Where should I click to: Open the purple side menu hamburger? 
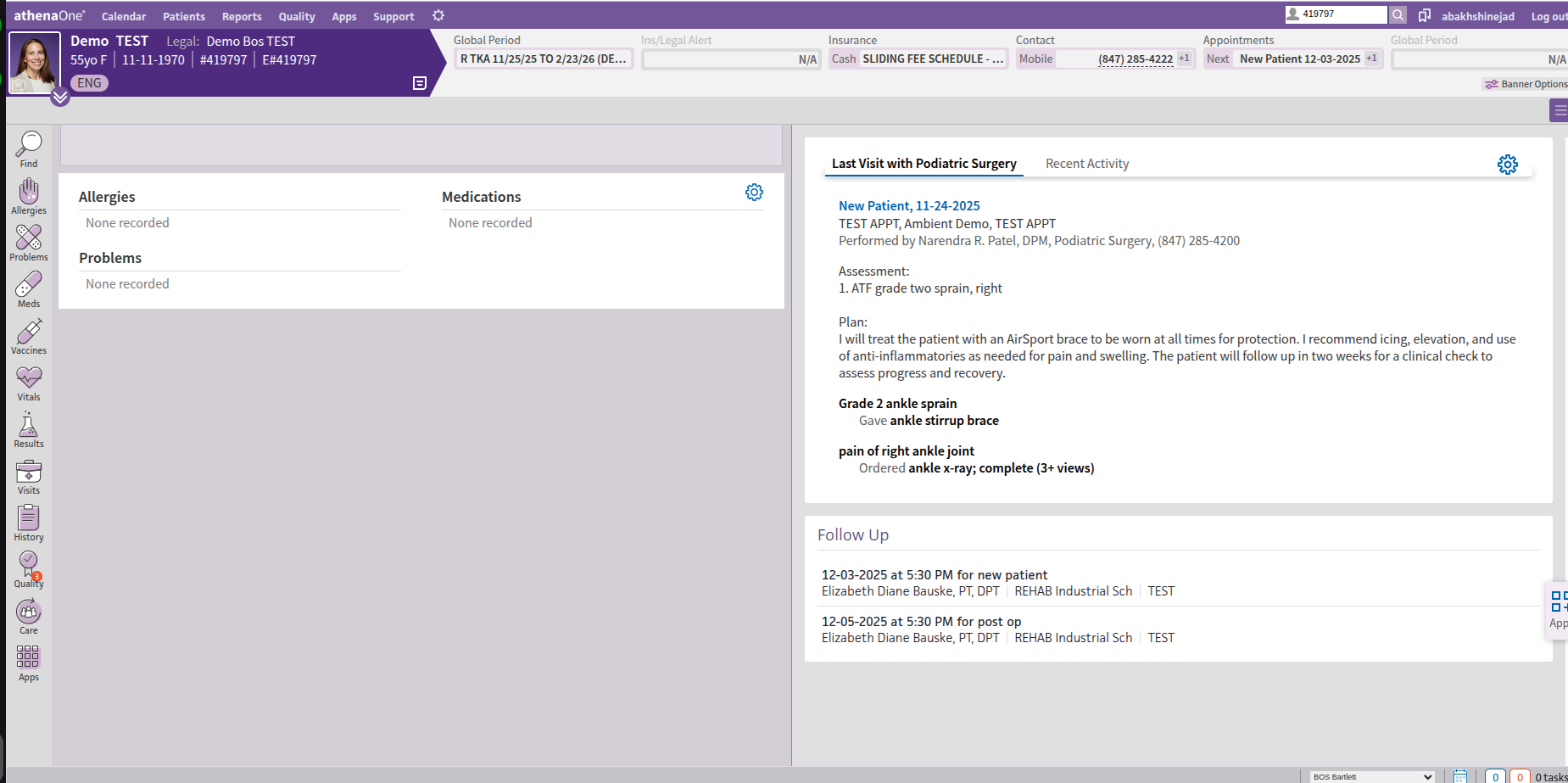pos(1560,110)
